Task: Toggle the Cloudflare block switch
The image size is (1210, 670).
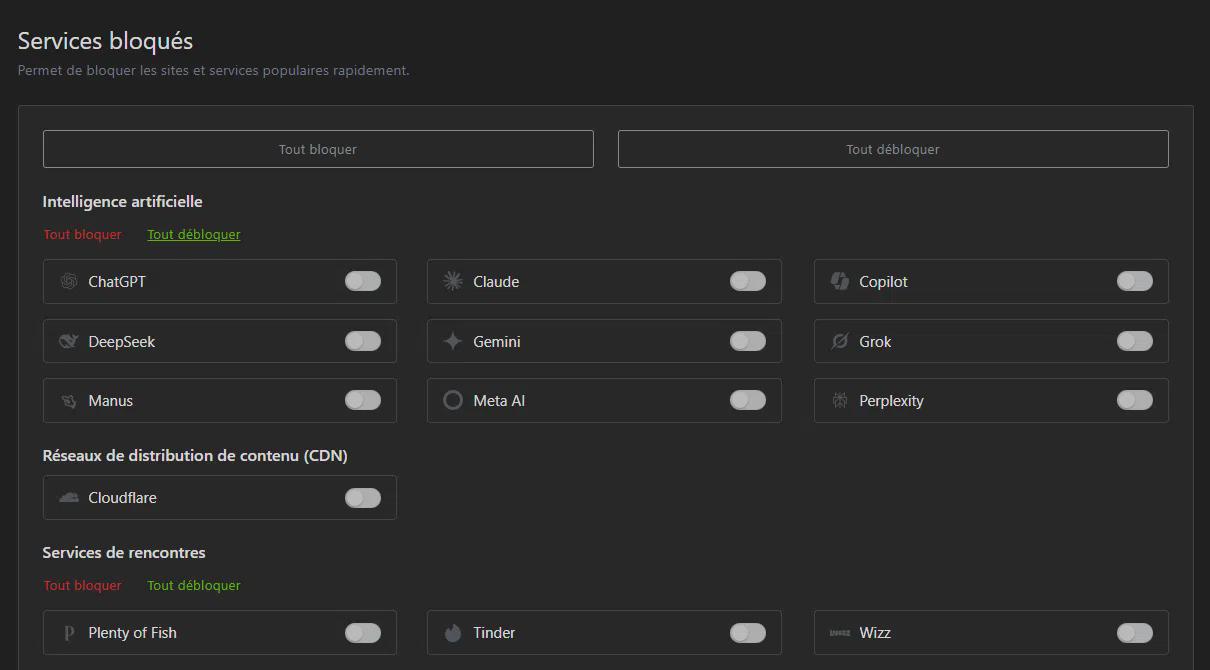Action: click(x=363, y=498)
